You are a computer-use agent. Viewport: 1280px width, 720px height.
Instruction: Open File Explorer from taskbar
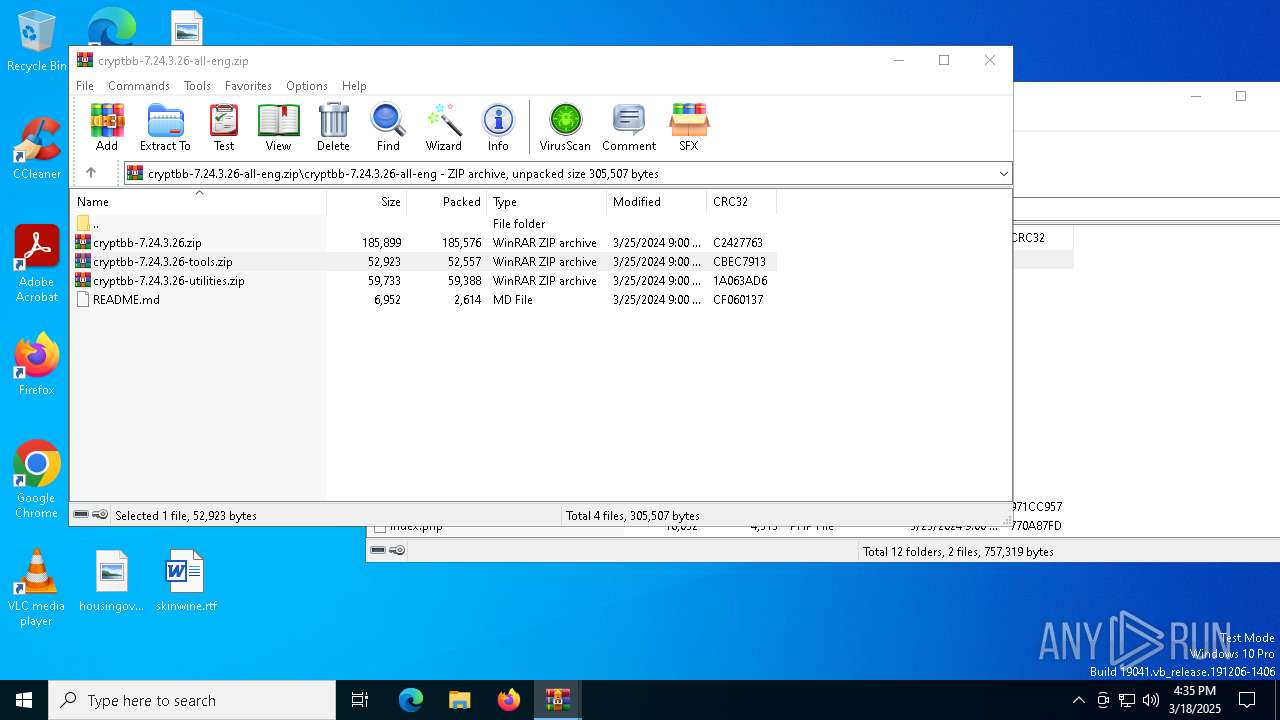click(459, 700)
